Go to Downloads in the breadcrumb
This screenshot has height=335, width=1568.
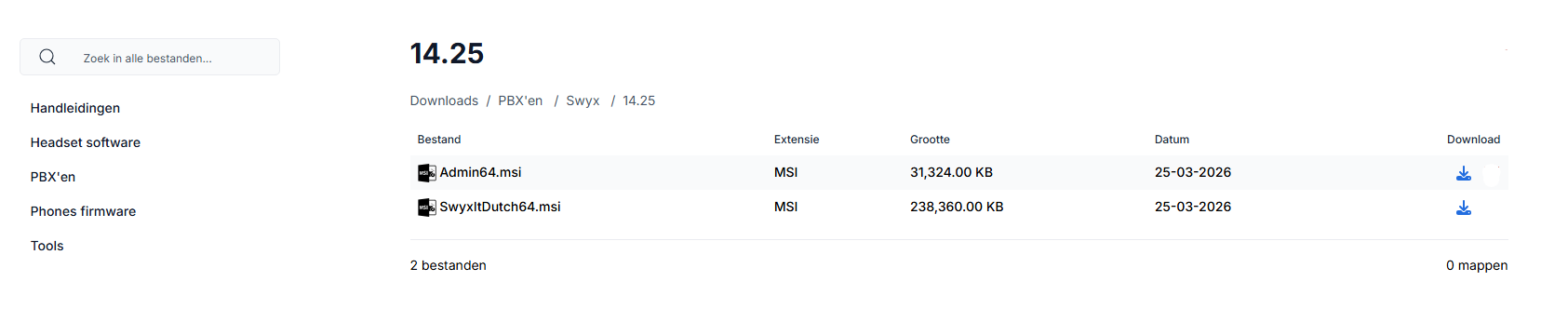click(444, 100)
